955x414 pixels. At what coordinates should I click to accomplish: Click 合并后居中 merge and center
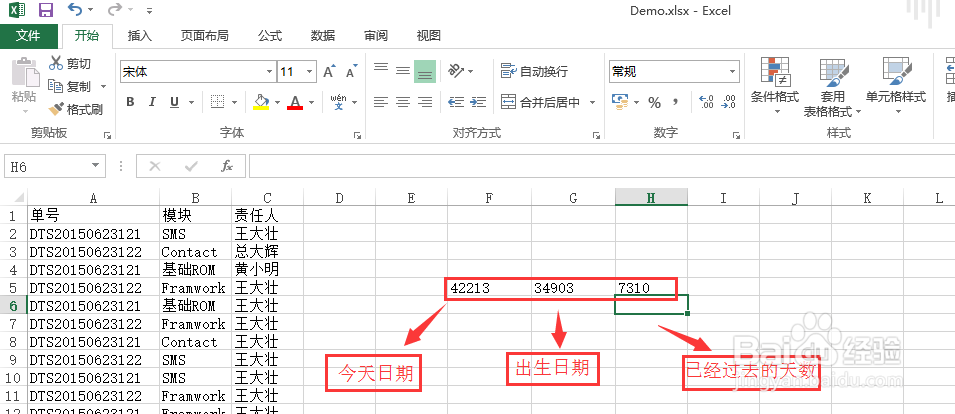[541, 102]
